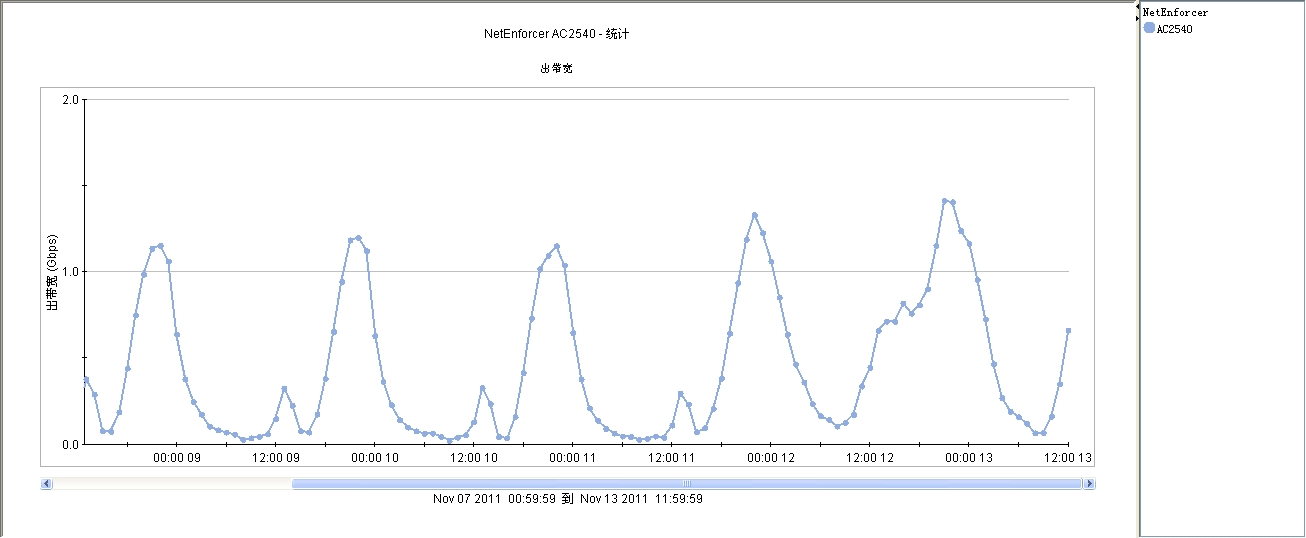Click the 12:00 10 x-axis label
The width and height of the screenshot is (1306, 538).
click(474, 458)
